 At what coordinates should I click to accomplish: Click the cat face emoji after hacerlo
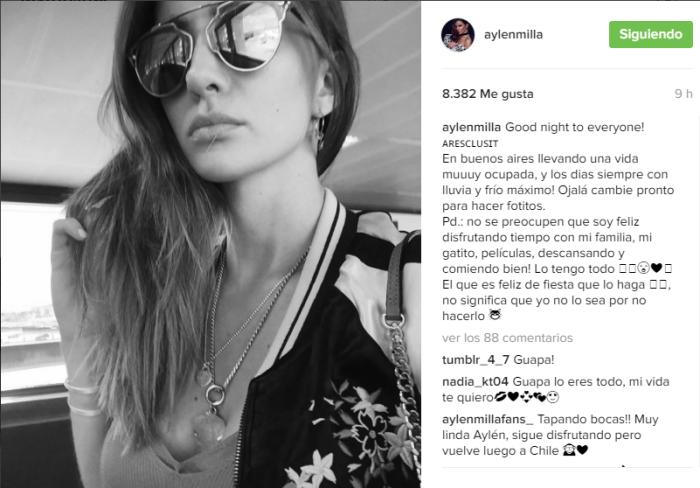[x=495, y=315]
